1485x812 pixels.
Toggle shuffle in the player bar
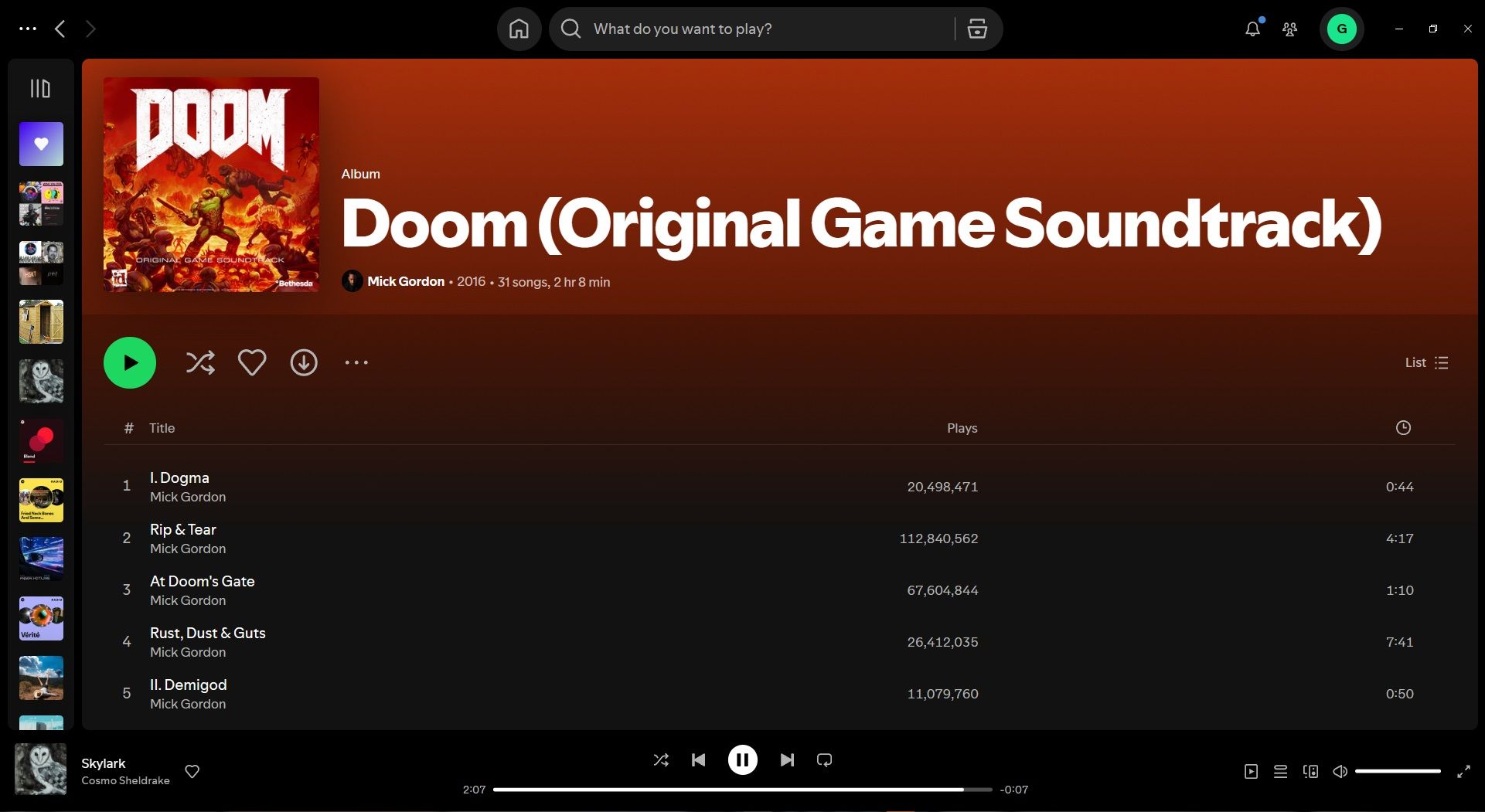(x=661, y=760)
